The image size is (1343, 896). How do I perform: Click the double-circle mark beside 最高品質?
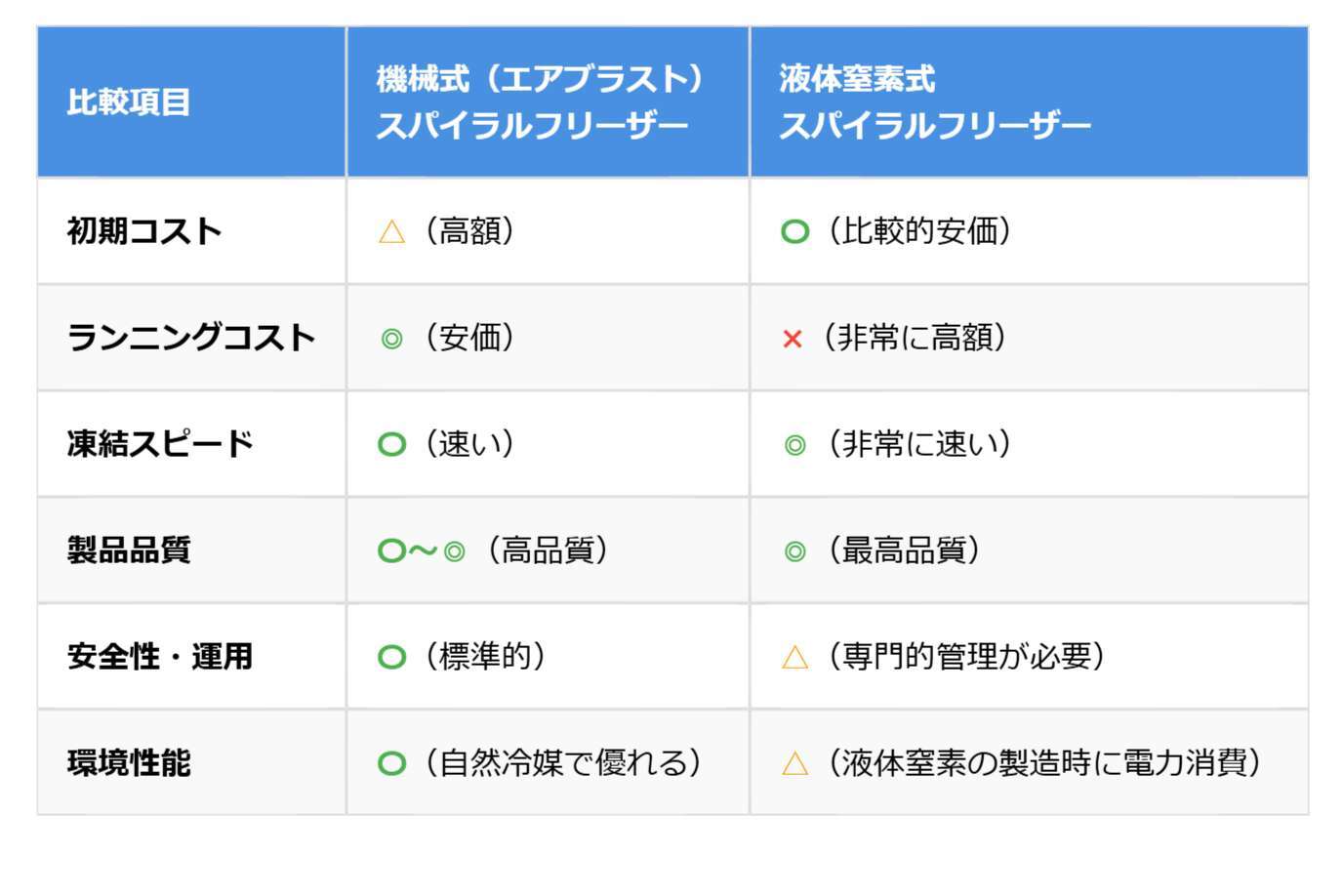pos(795,551)
